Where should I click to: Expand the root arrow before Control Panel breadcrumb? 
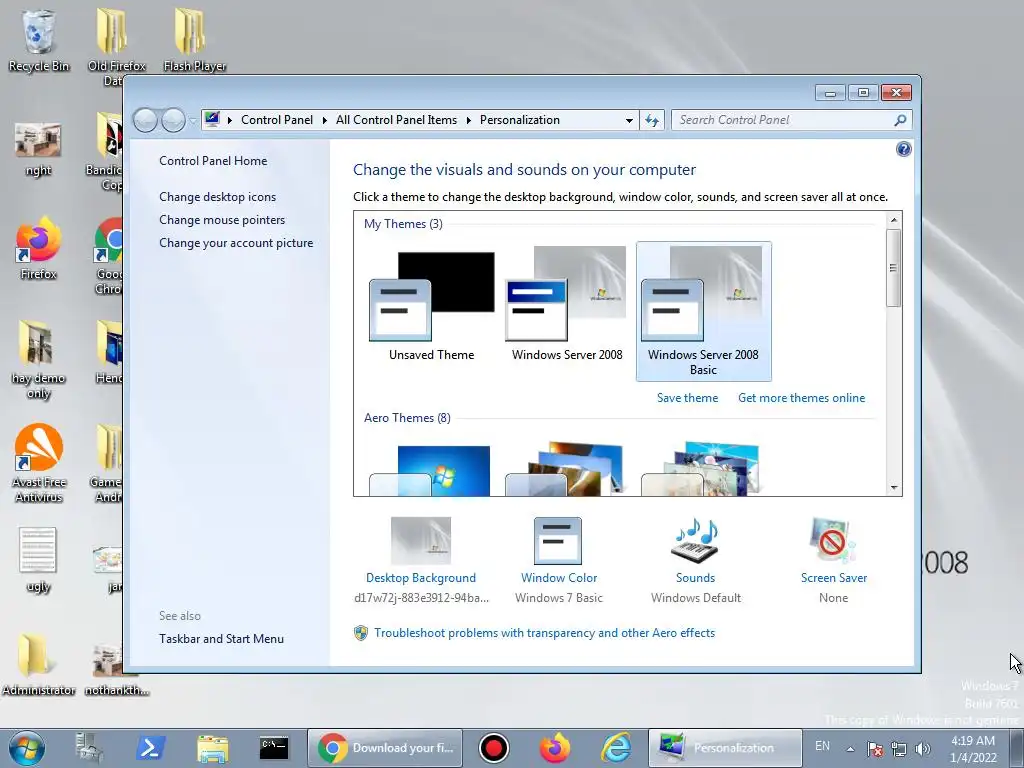point(230,120)
